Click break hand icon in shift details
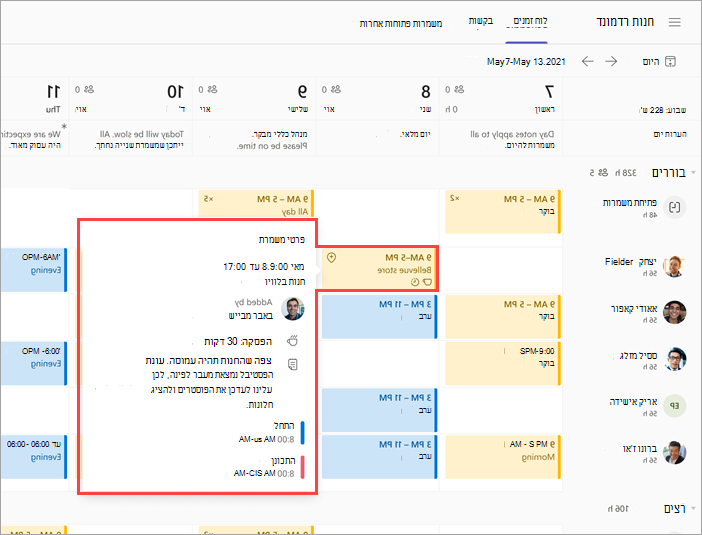 292,341
